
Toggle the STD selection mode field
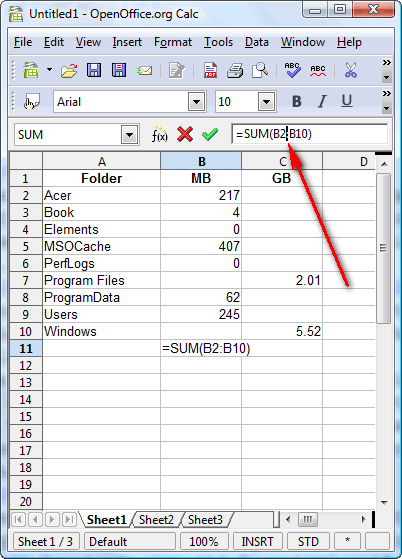point(308,542)
